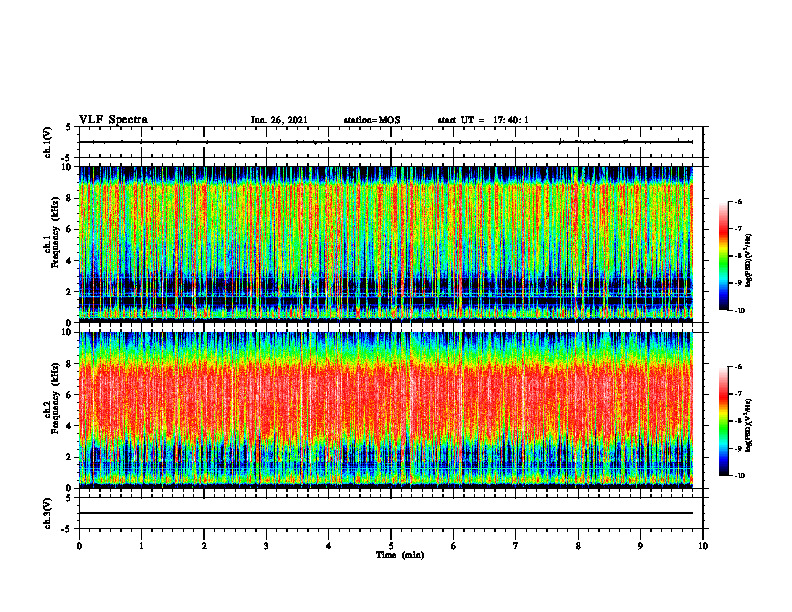
Task: Click the ch.1 frequency tick label "8"
Action: click(70, 198)
